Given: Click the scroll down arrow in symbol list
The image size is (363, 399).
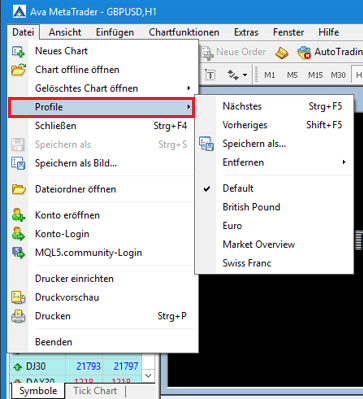Looking at the screenshot, I should 149,376.
